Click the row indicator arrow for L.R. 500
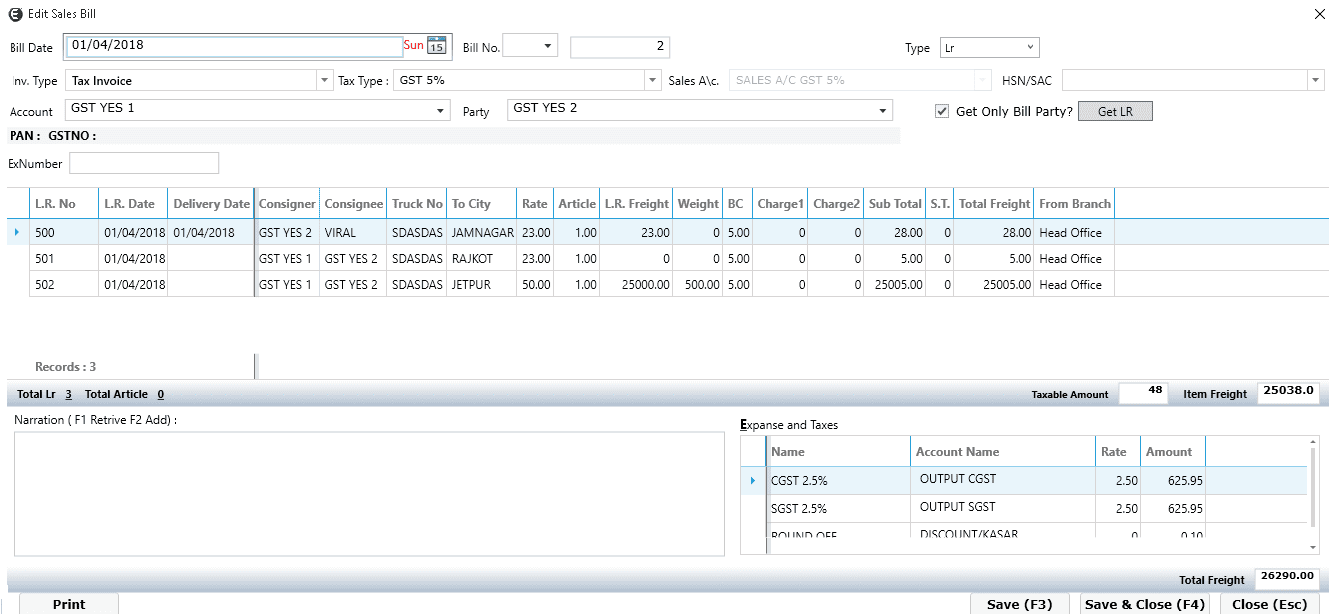Screen dimensions: 1336x614 click(x=17, y=233)
